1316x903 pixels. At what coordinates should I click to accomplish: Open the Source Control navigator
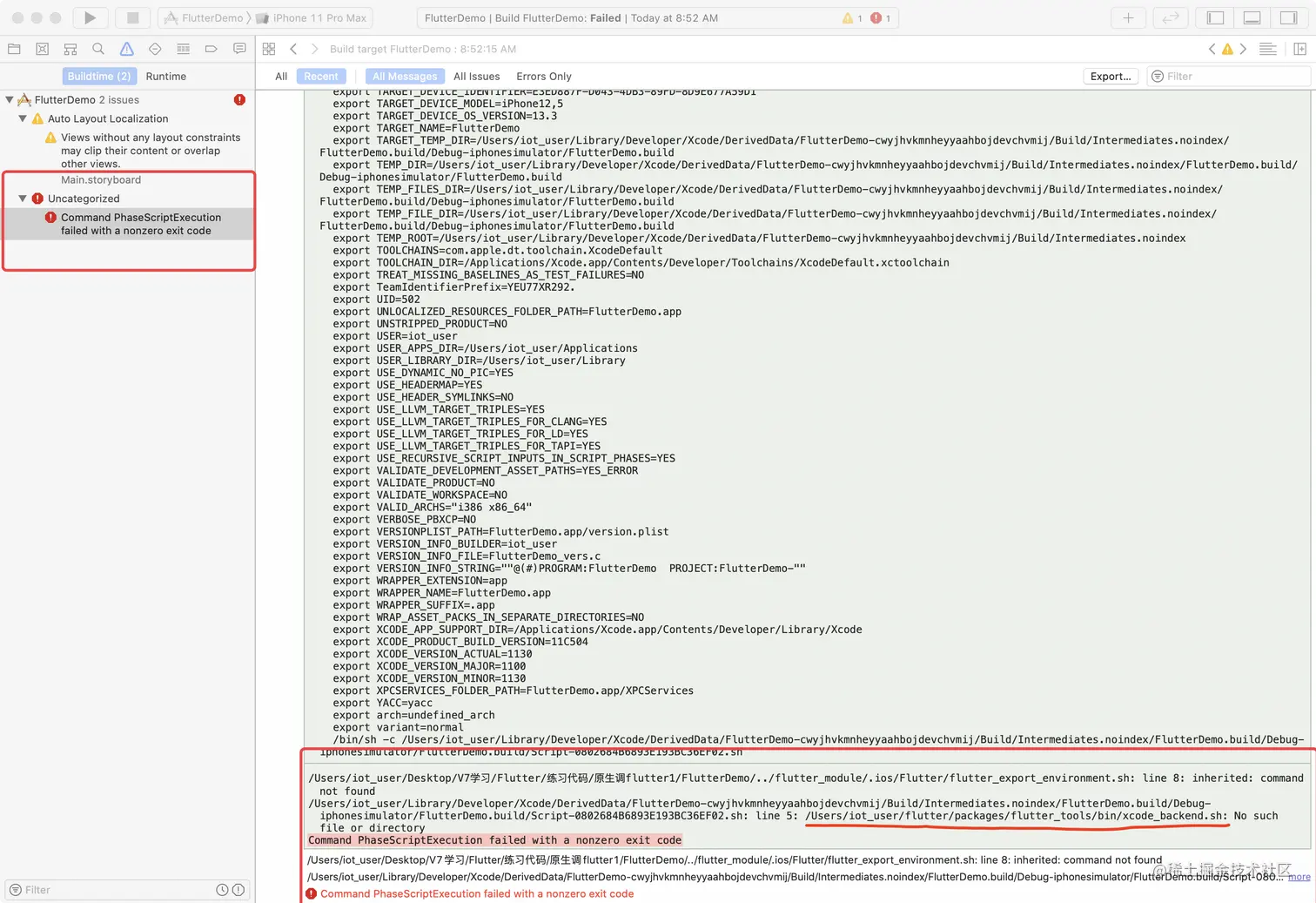(42, 49)
